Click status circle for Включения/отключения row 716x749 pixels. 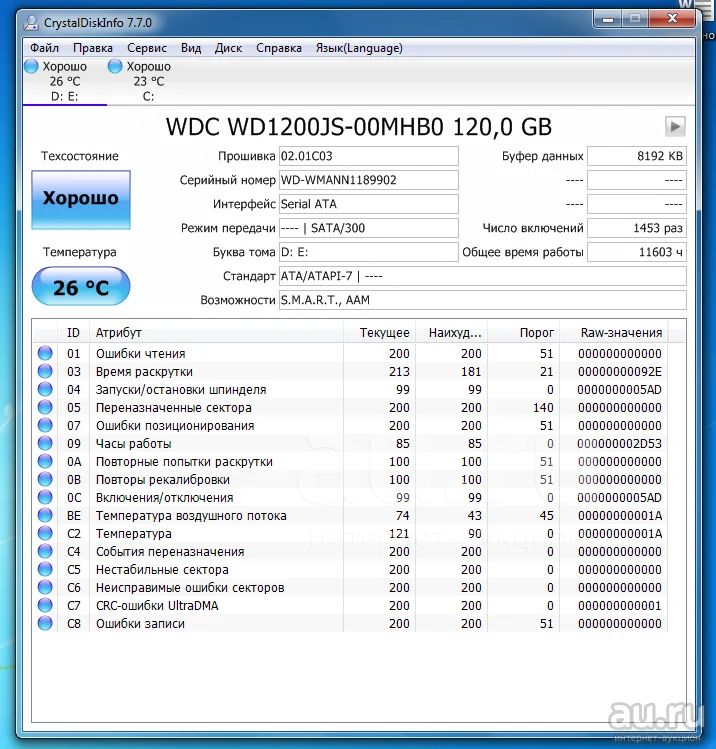coord(45,497)
